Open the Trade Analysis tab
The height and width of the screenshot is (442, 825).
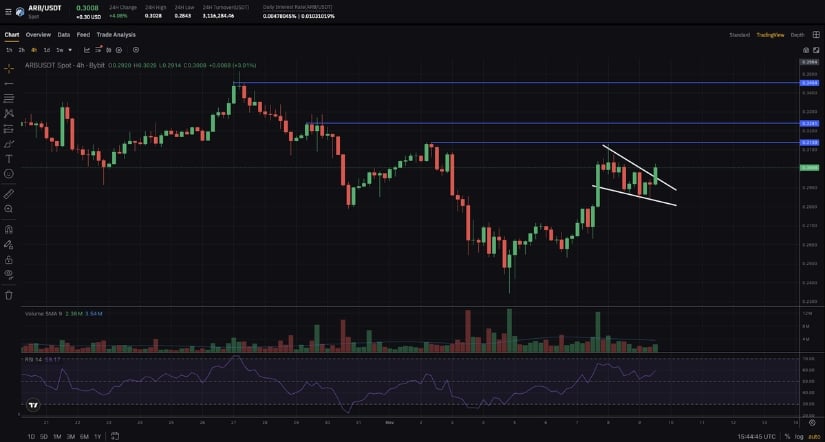tap(116, 35)
